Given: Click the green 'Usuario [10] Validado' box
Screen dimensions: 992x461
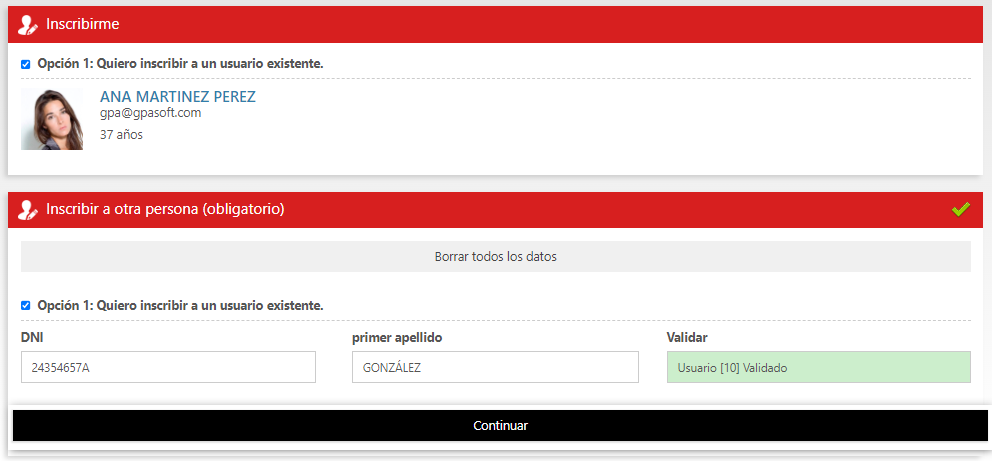Looking at the screenshot, I should (x=818, y=367).
